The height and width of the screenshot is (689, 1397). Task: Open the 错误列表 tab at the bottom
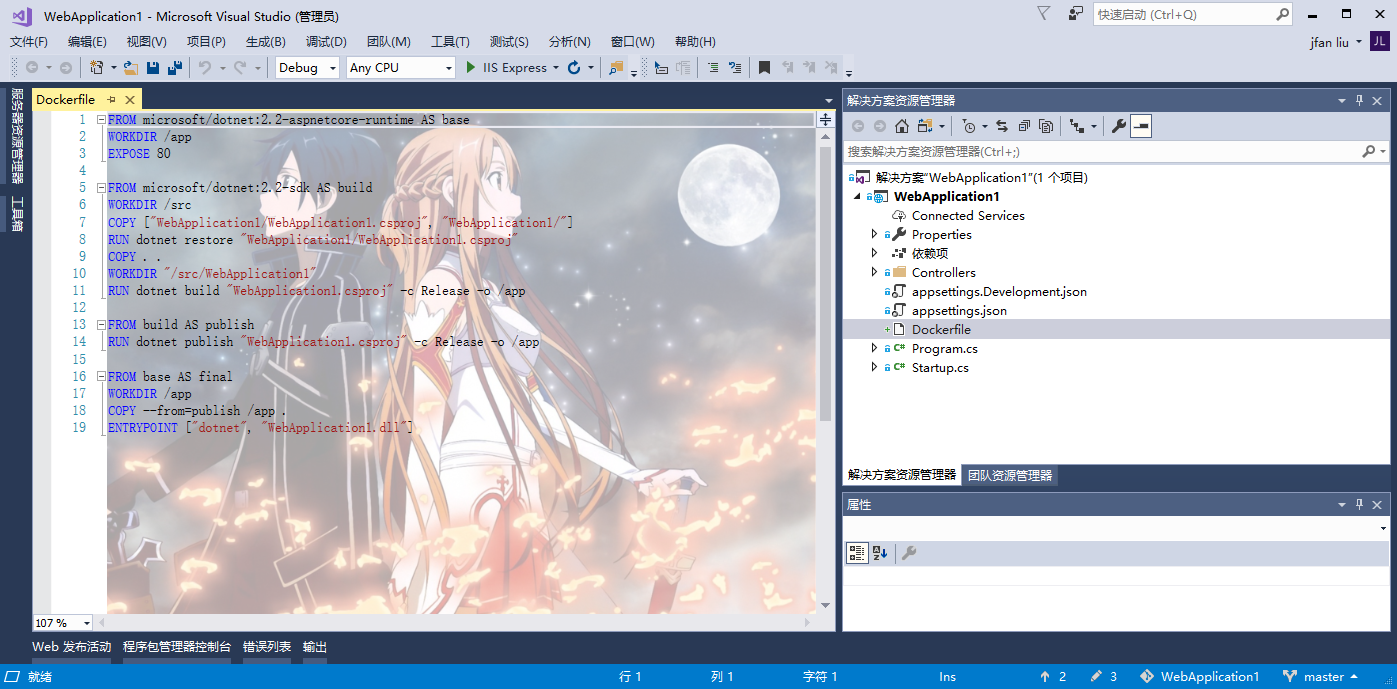(267, 647)
